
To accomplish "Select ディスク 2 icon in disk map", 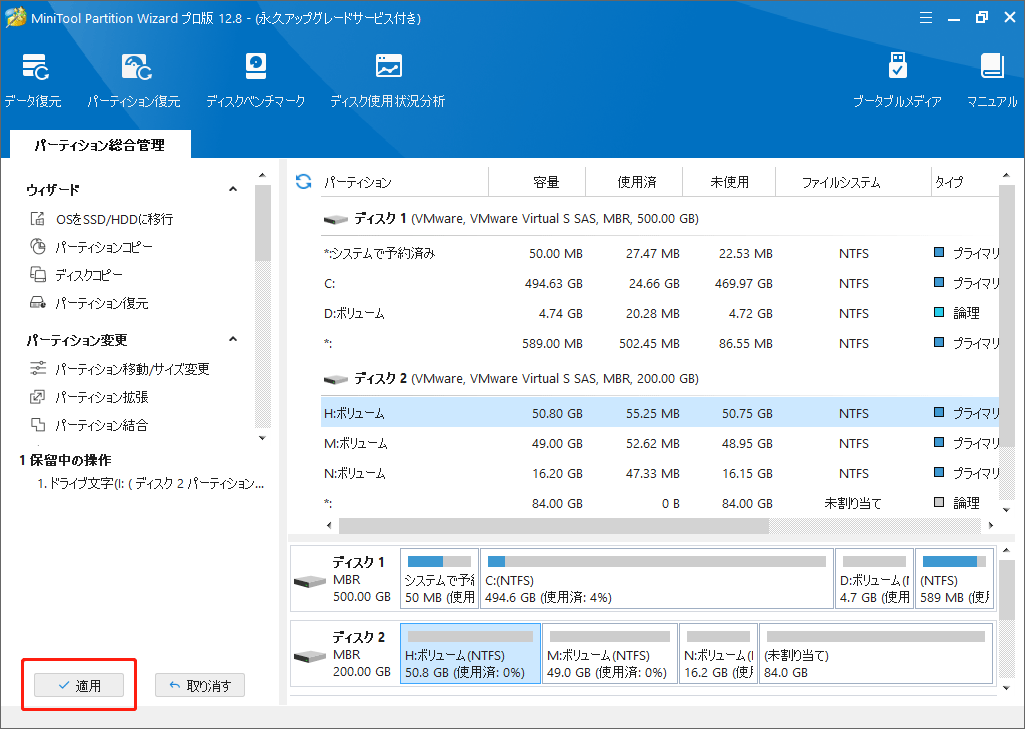I will [310, 656].
